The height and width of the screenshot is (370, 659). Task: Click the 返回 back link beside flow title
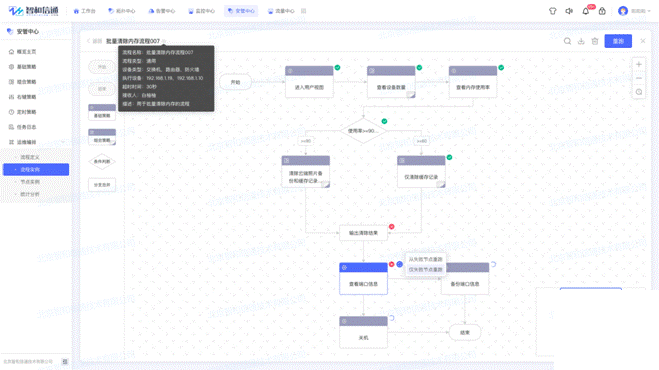[x=95, y=41]
